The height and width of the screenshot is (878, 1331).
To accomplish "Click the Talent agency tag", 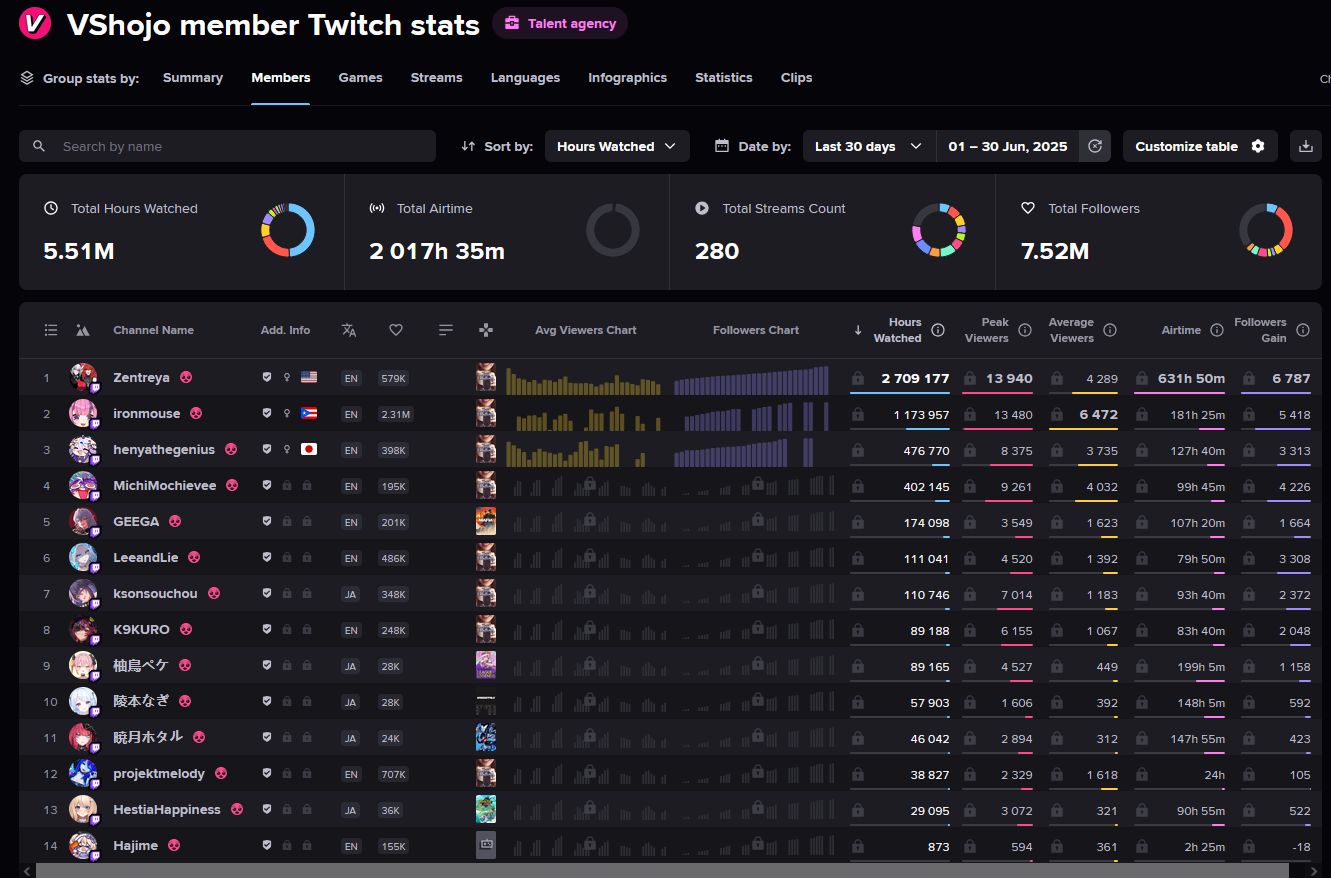I will (x=560, y=24).
